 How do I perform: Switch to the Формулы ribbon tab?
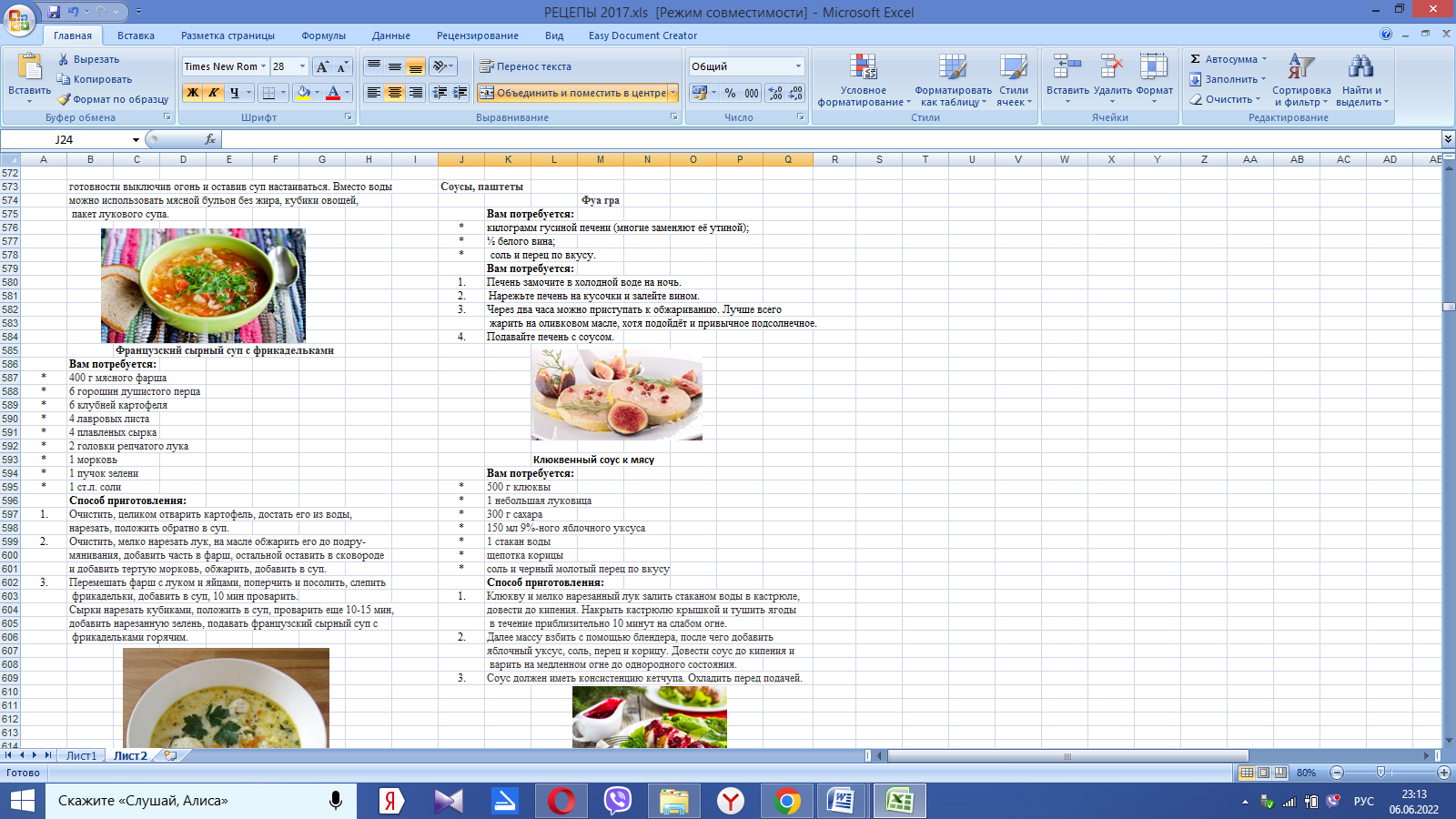point(323,35)
